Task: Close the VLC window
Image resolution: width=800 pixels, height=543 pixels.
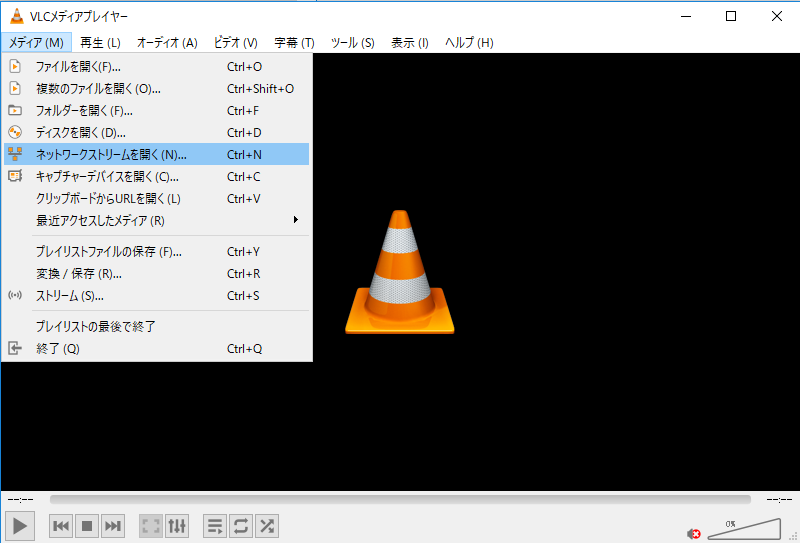Action: point(777,16)
